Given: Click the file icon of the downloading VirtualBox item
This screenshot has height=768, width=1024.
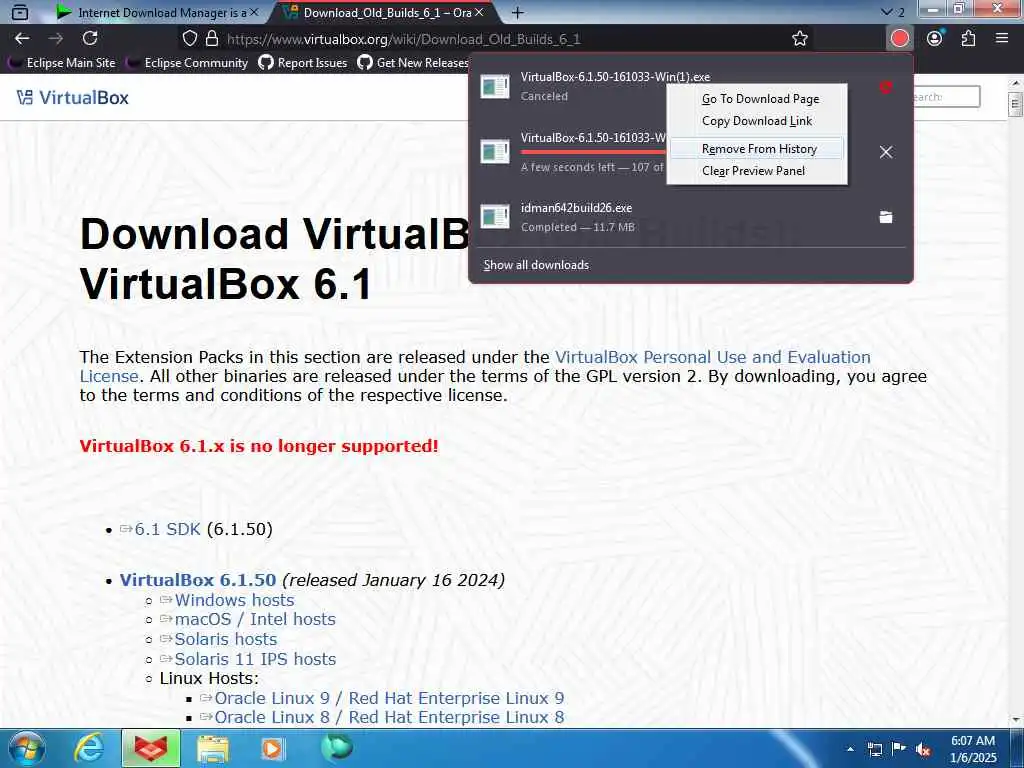Looking at the screenshot, I should click(x=494, y=152).
